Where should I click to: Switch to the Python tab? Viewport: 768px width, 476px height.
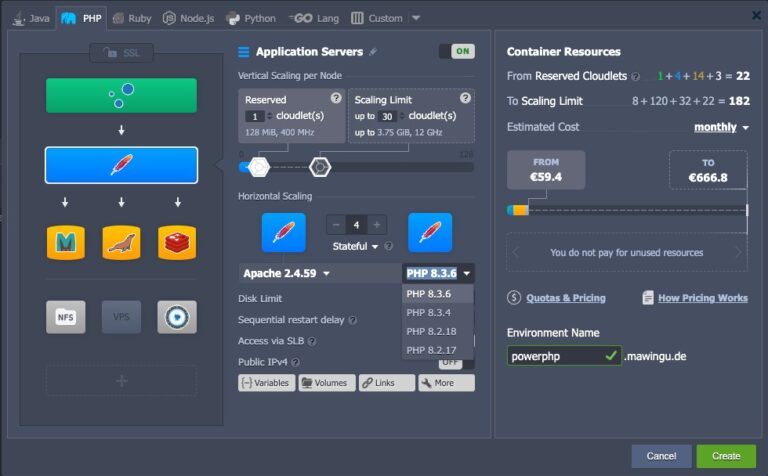pos(251,18)
